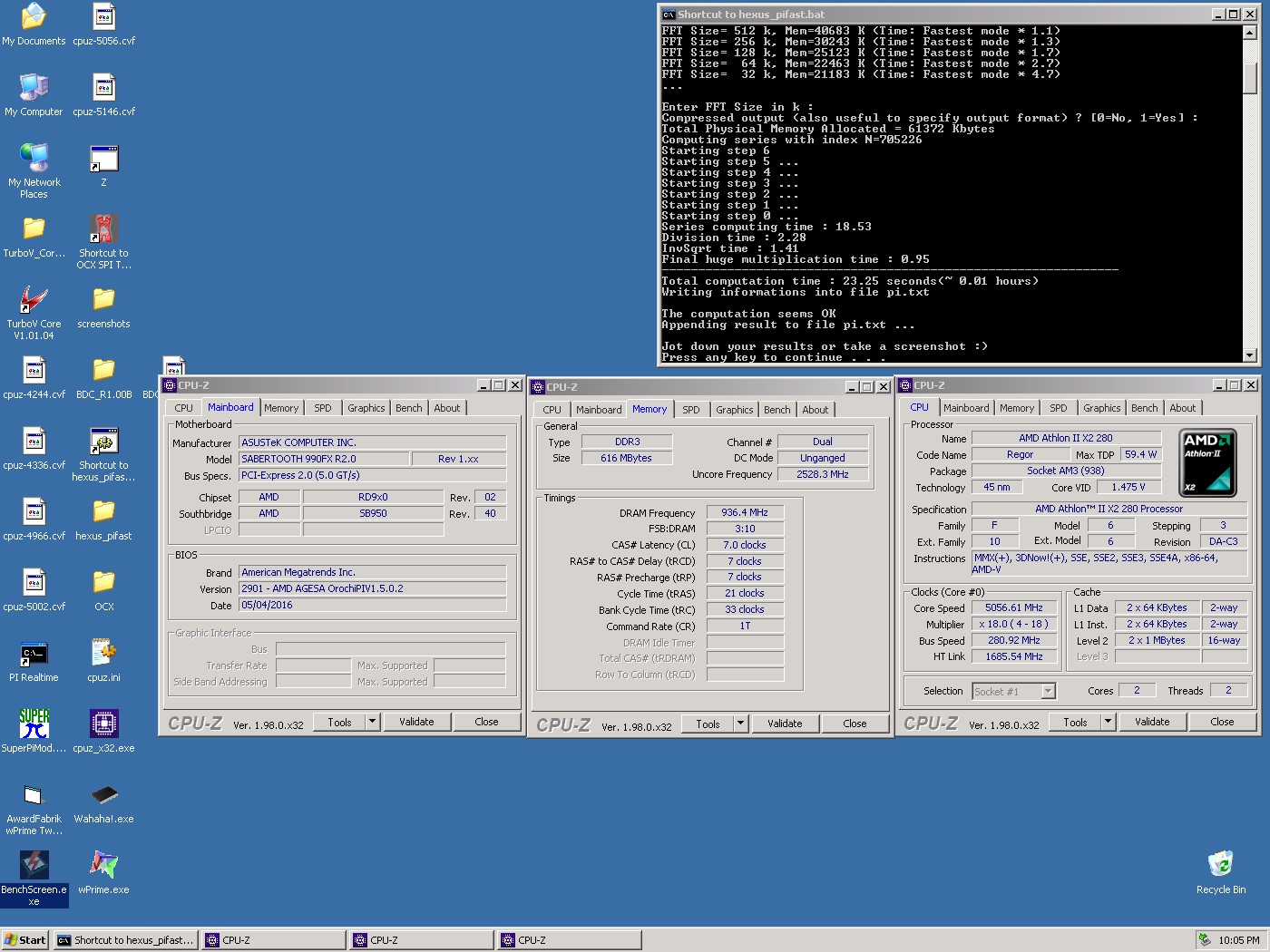Screen dimensions: 1270x952
Task: Click system tray network icon
Action: pos(1204,940)
